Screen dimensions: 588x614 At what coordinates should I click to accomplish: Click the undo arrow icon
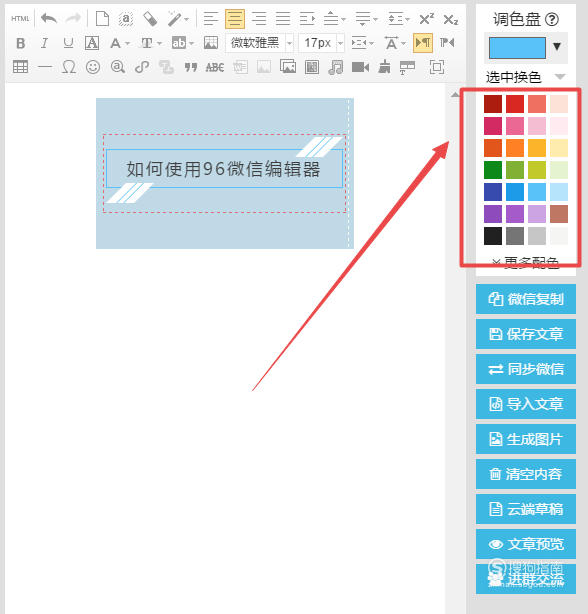49,18
